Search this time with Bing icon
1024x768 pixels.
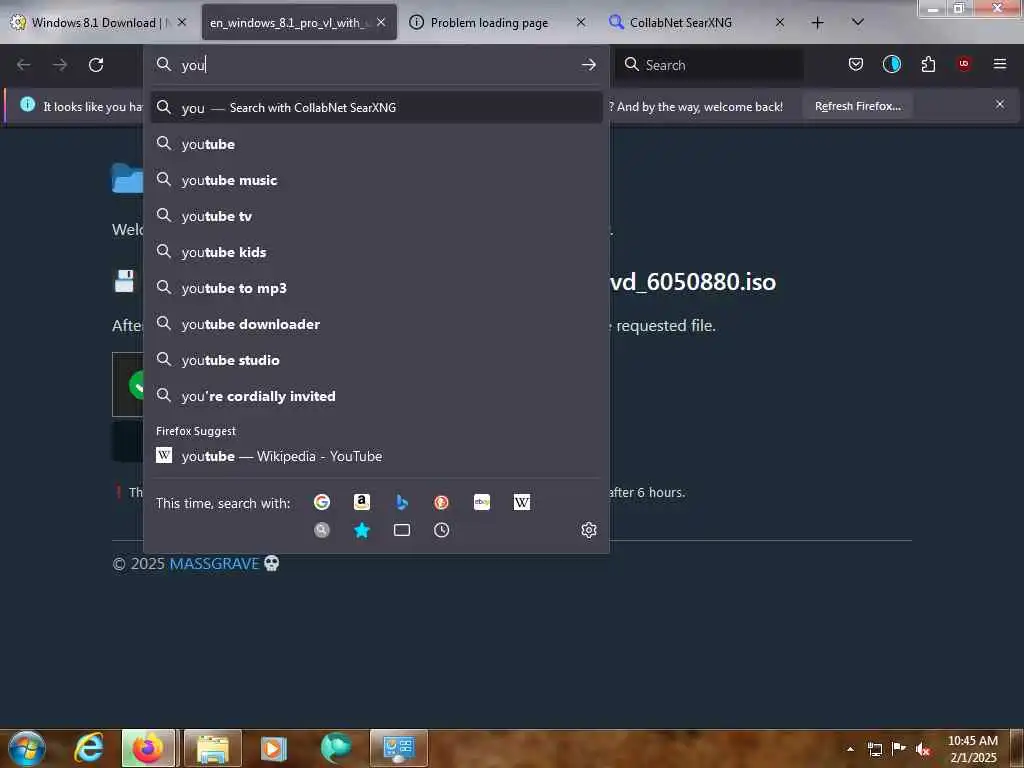402,502
